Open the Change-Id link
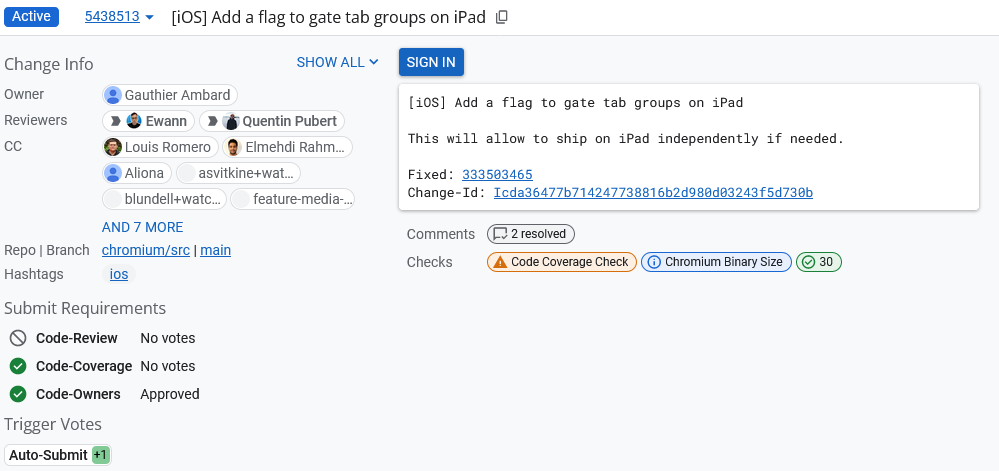Screen dimensions: 999x471 (x=653, y=192)
